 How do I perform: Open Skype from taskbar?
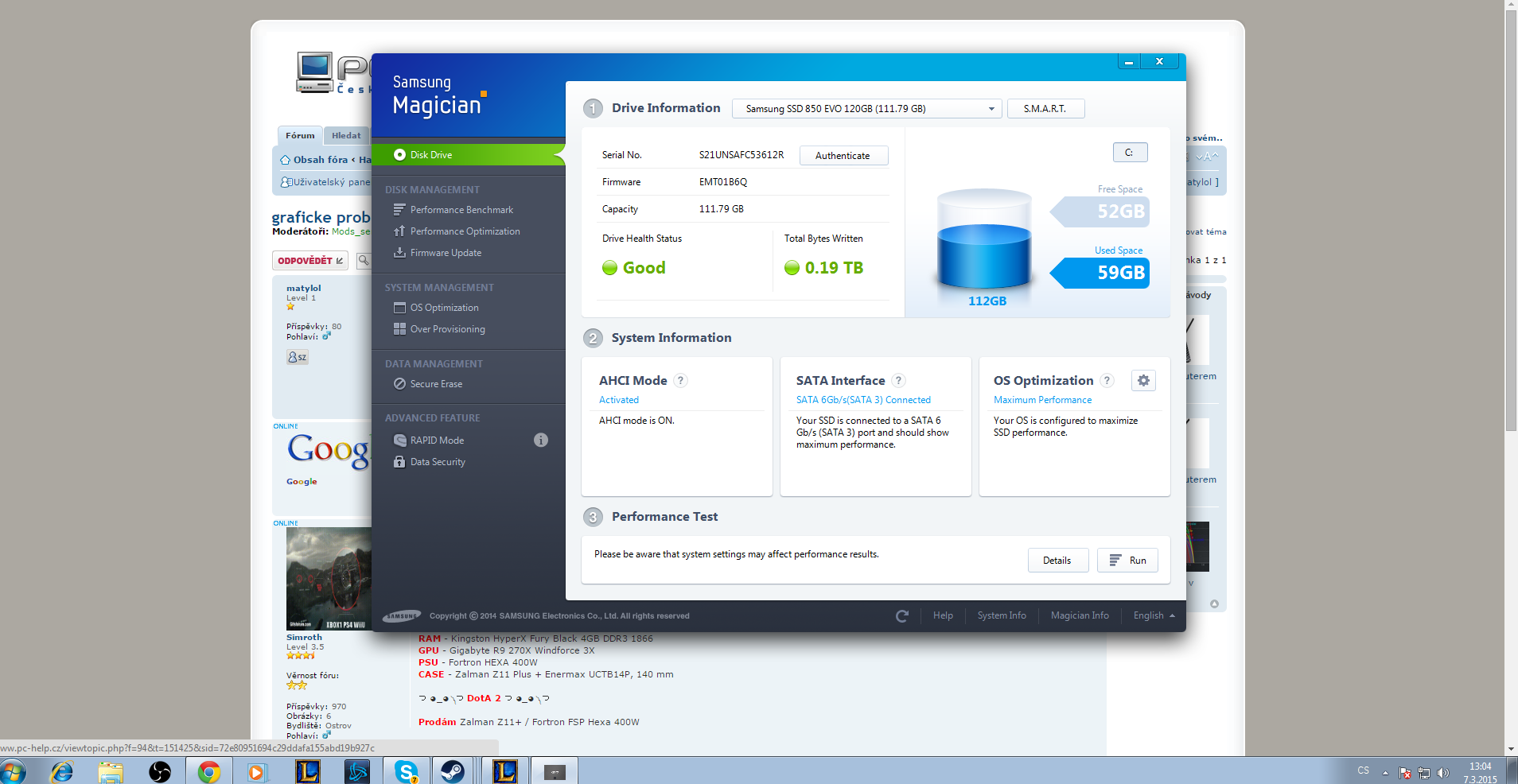tap(407, 771)
